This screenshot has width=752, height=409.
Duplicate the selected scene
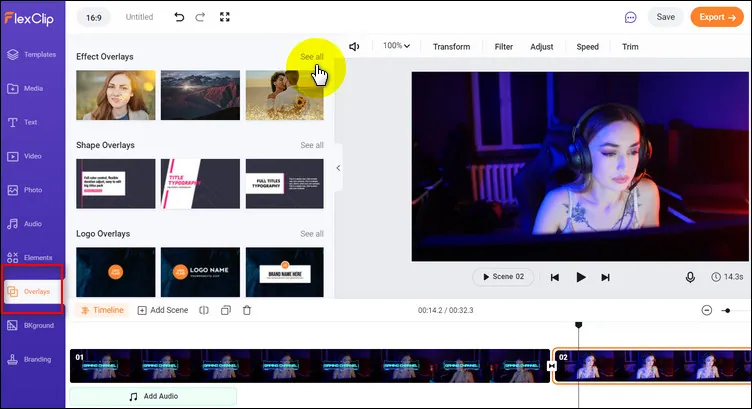pyautogui.click(x=225, y=310)
